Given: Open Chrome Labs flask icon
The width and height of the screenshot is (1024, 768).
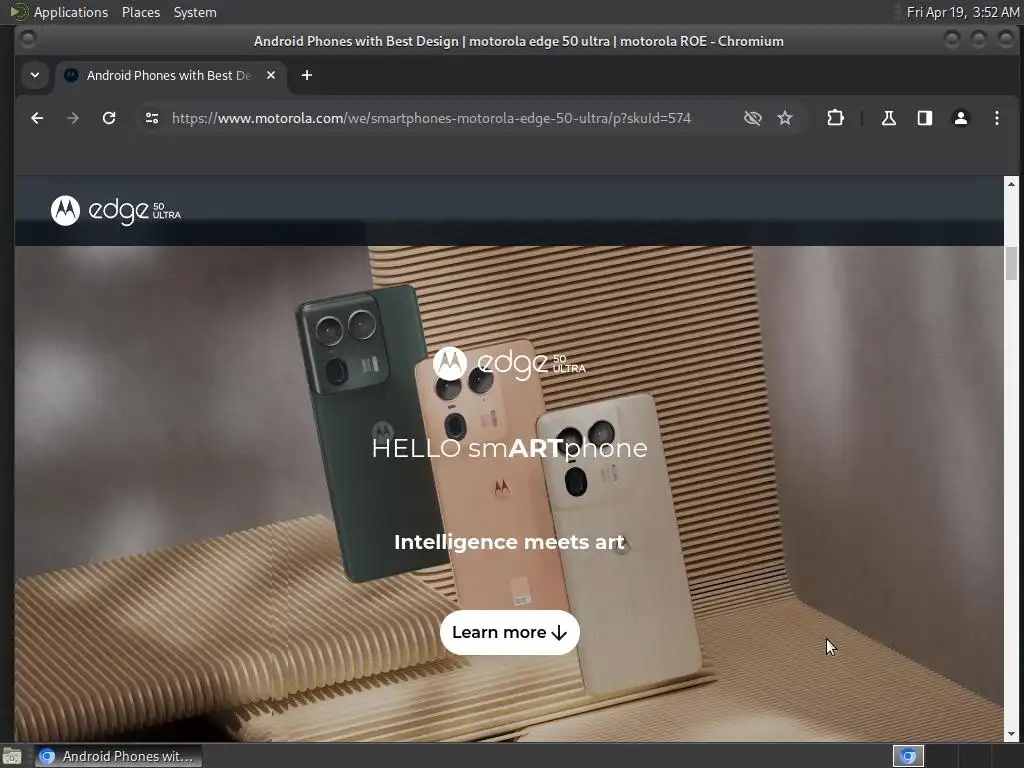Looking at the screenshot, I should click(888, 118).
